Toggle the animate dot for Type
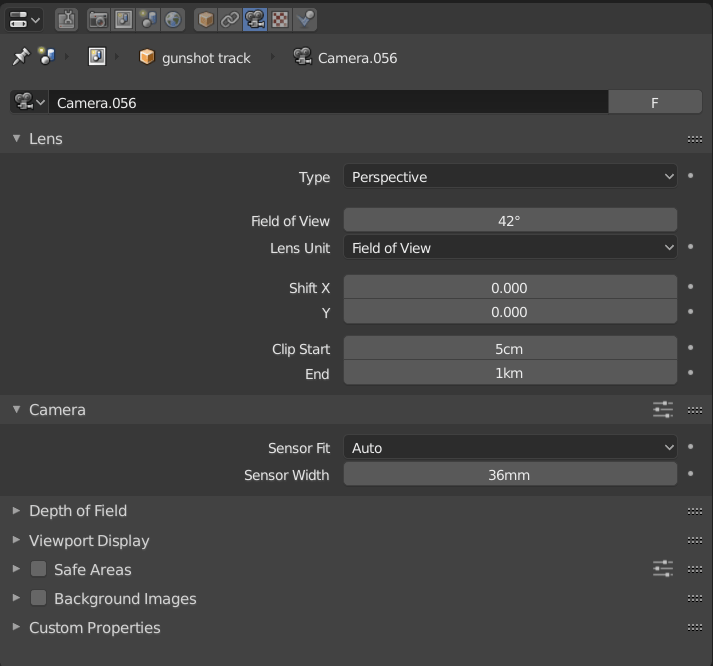Screen dimensions: 713x666 pyautogui.click(x=690, y=175)
